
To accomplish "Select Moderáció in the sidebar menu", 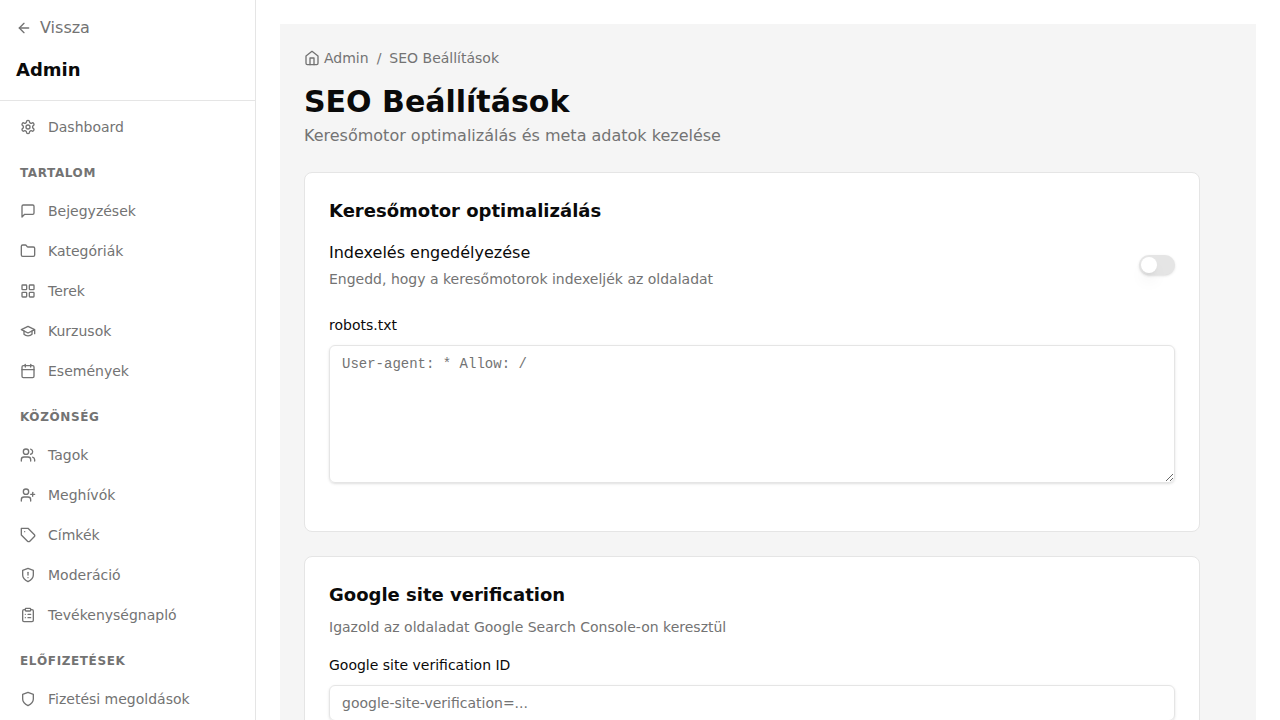I will click(x=86, y=574).
